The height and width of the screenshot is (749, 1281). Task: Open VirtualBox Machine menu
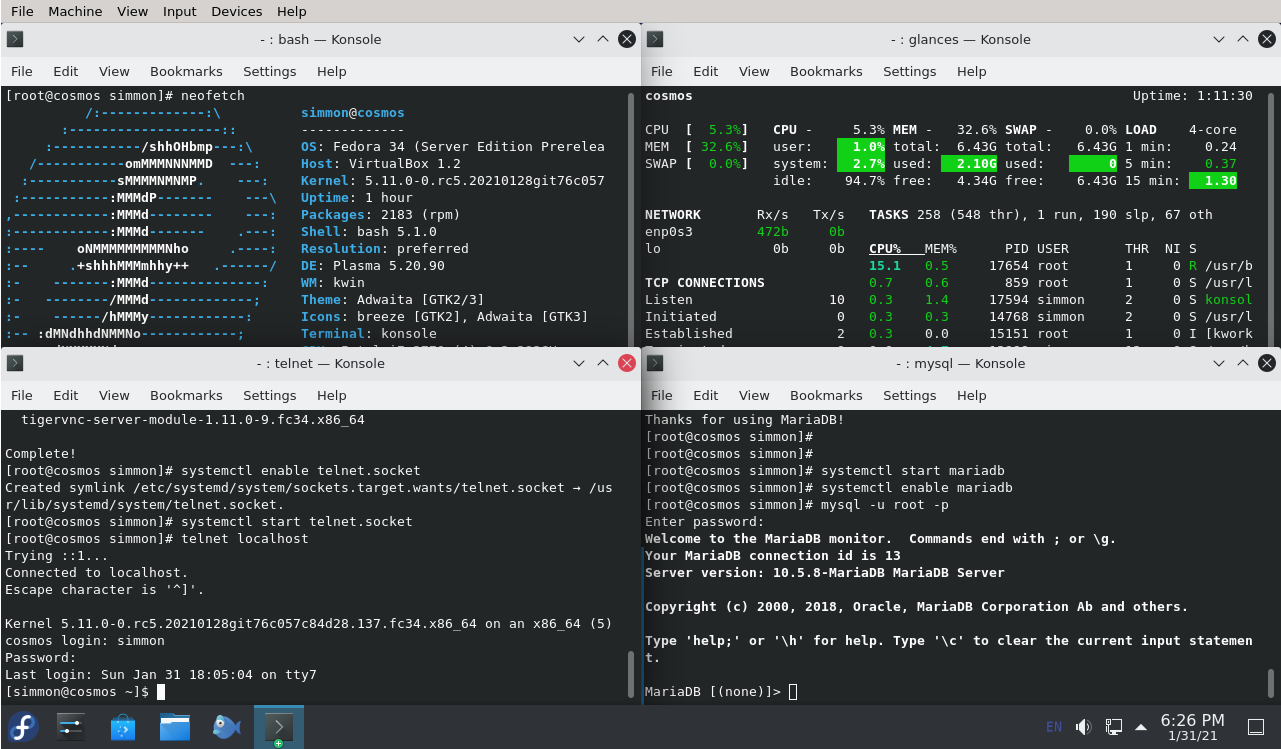pos(75,11)
